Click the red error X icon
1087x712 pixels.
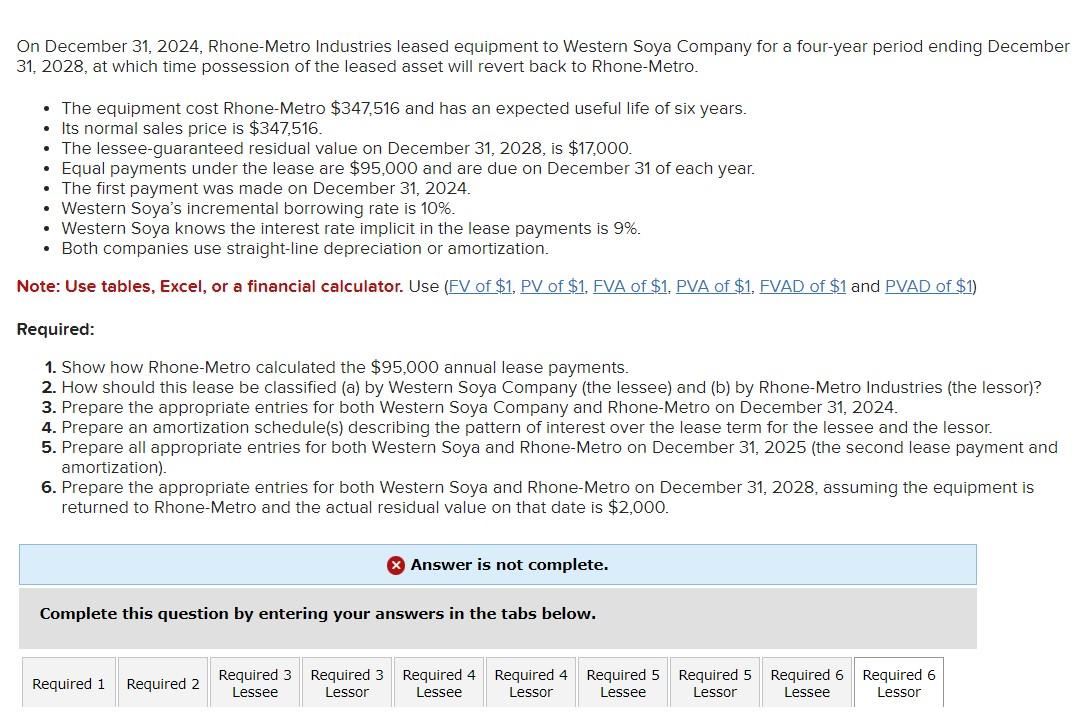tap(395, 564)
